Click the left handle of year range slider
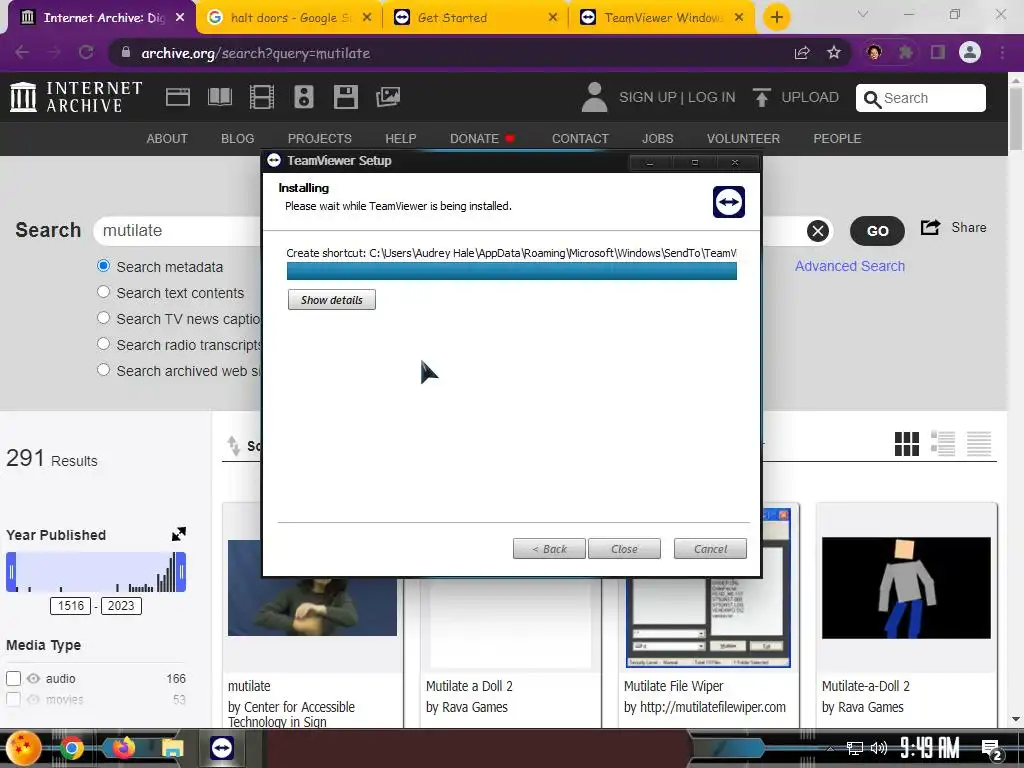 (11, 572)
